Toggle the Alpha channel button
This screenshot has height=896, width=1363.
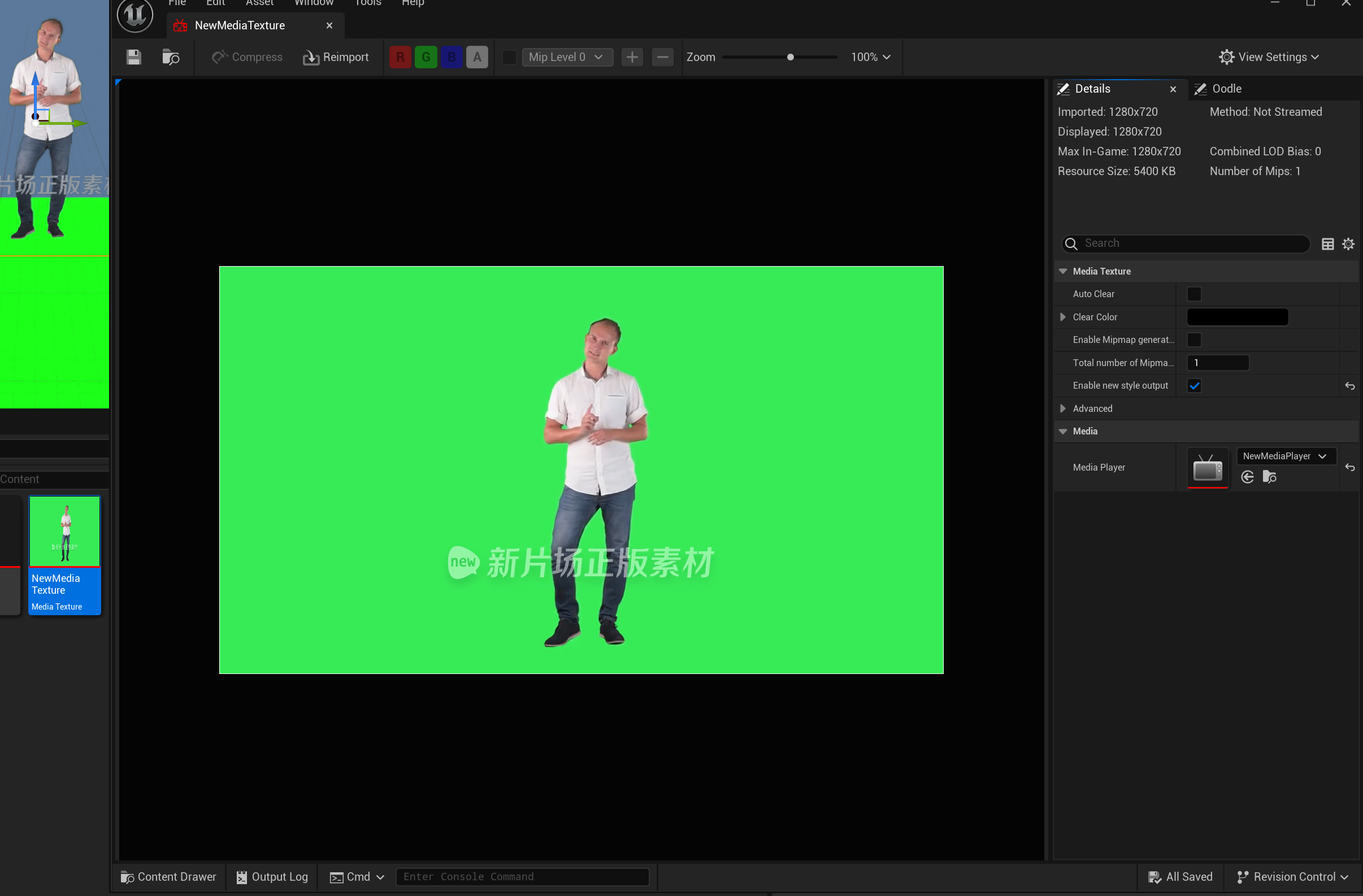coord(476,57)
